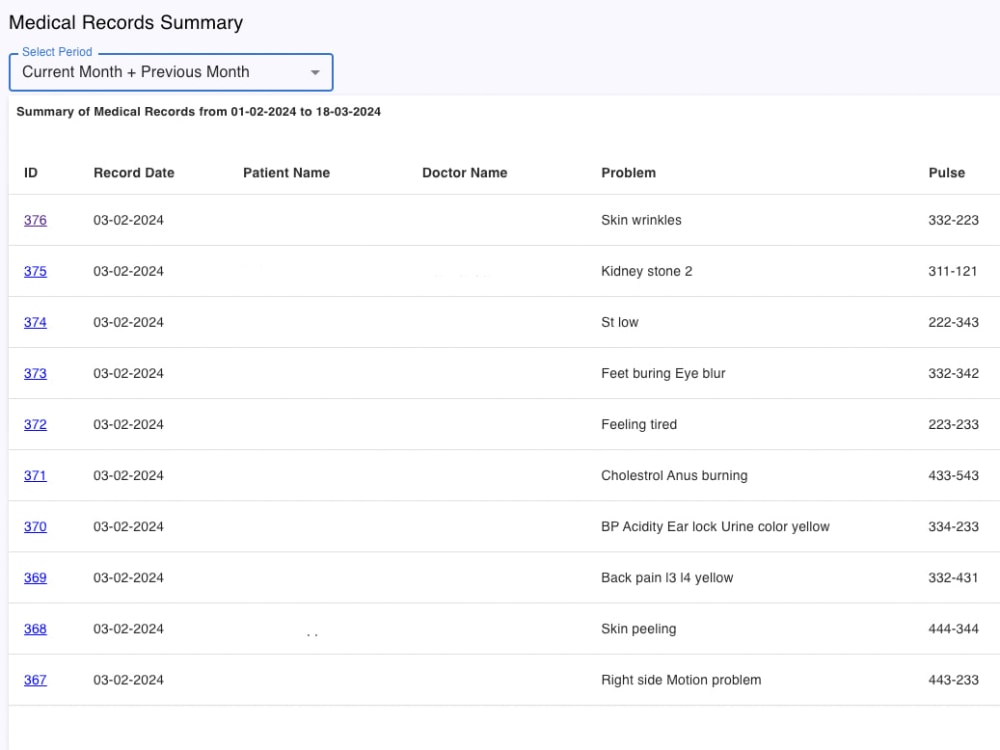1000x750 pixels.
Task: Select 'BP Acidity Ear lock Urine color yellow'
Action: 716,526
